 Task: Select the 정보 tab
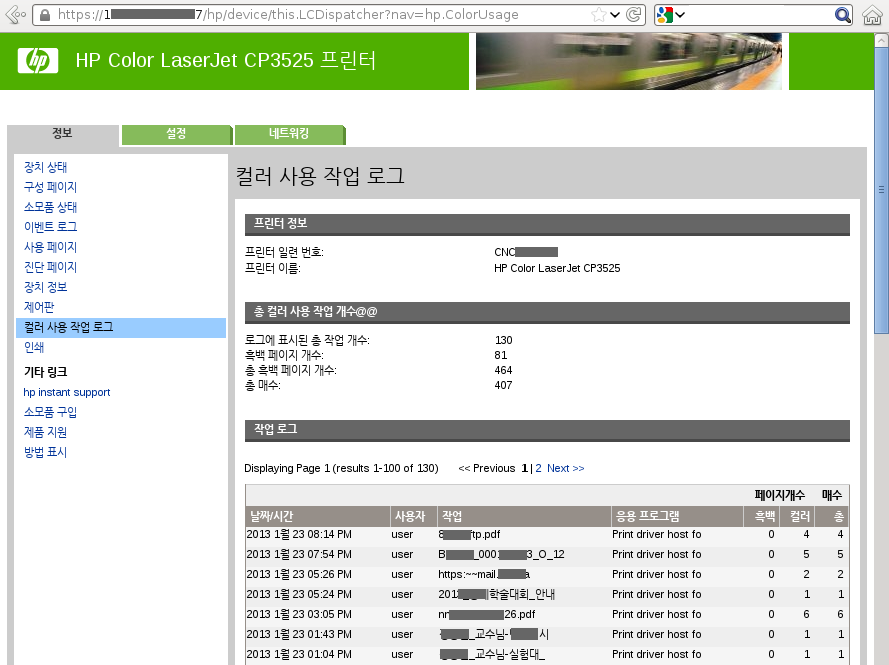coord(62,133)
